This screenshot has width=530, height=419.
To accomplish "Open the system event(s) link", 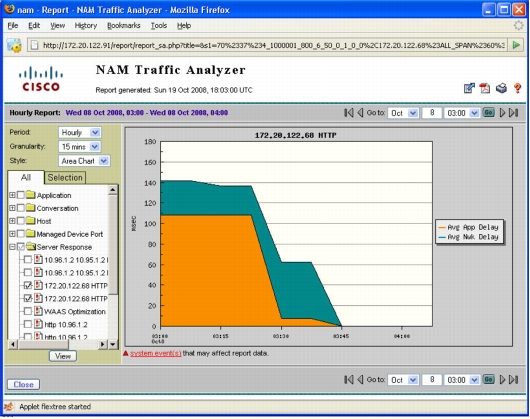I will pos(155,353).
